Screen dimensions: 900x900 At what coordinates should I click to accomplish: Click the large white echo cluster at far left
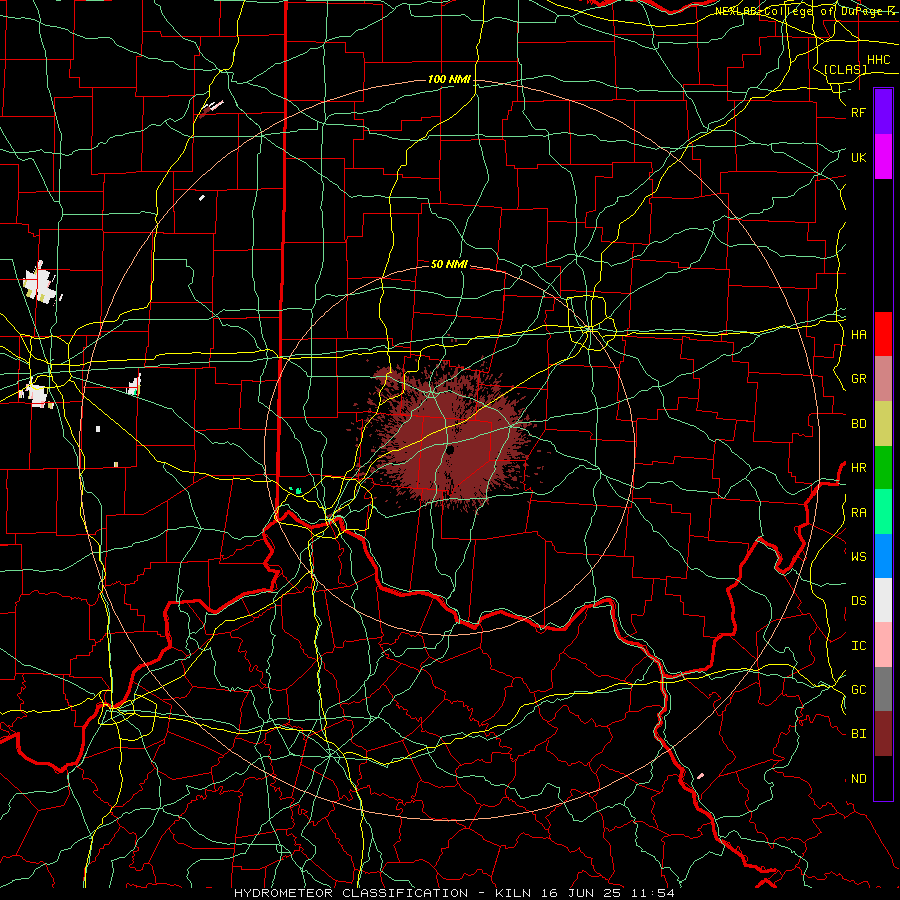tap(39, 282)
